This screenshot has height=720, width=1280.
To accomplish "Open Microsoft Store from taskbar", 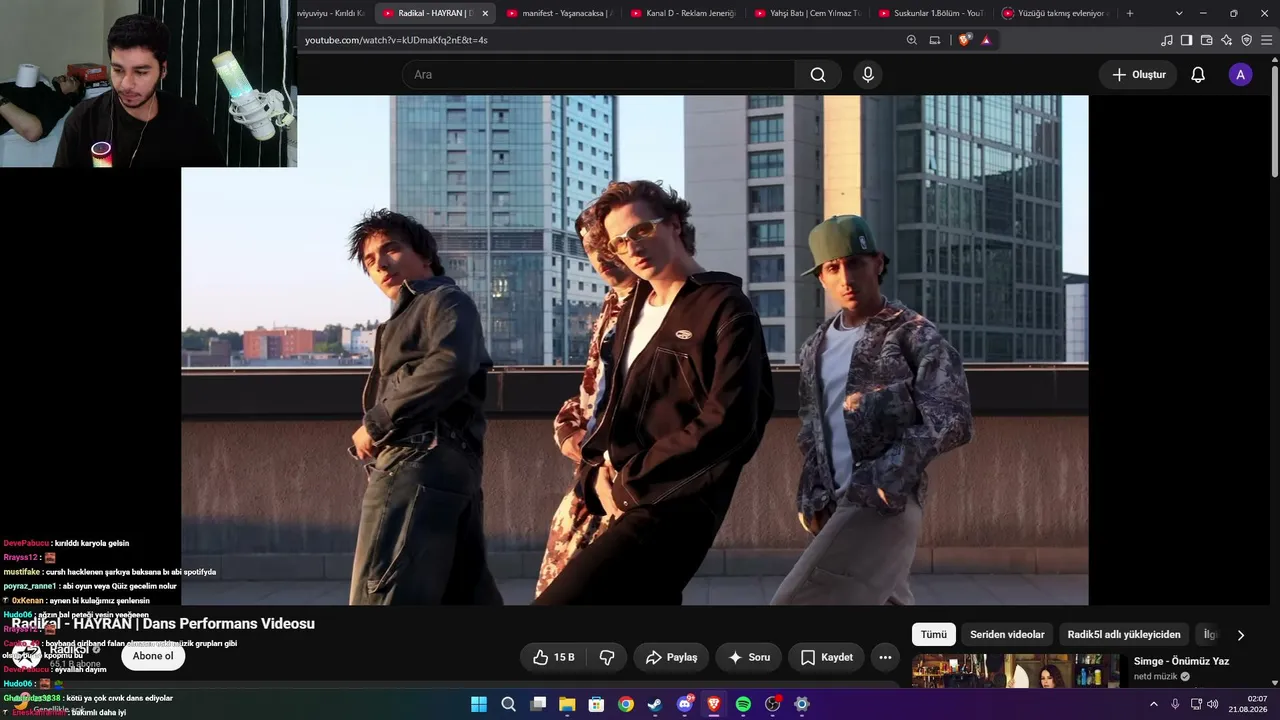I will (596, 704).
